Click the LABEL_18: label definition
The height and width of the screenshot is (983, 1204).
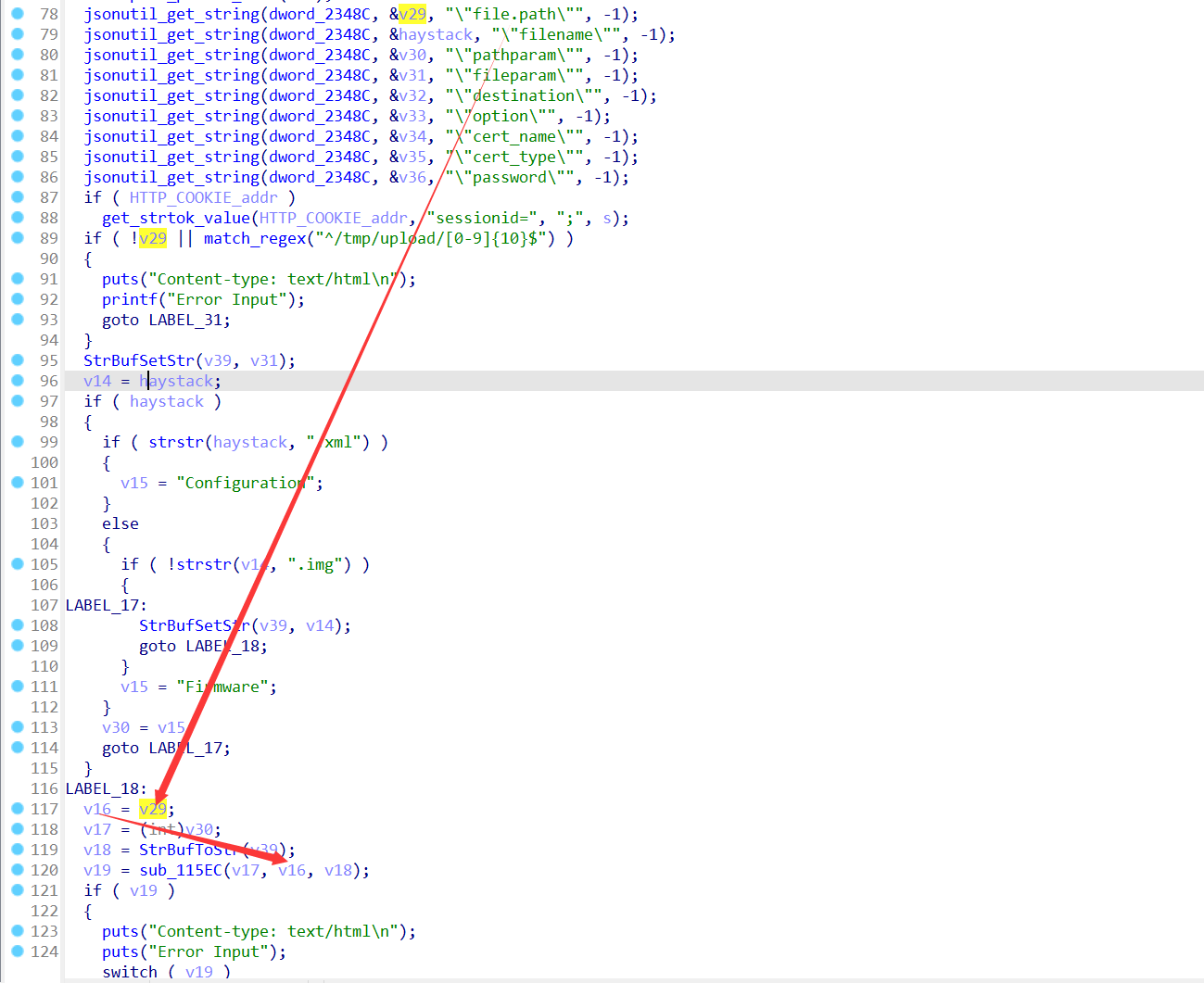107,789
